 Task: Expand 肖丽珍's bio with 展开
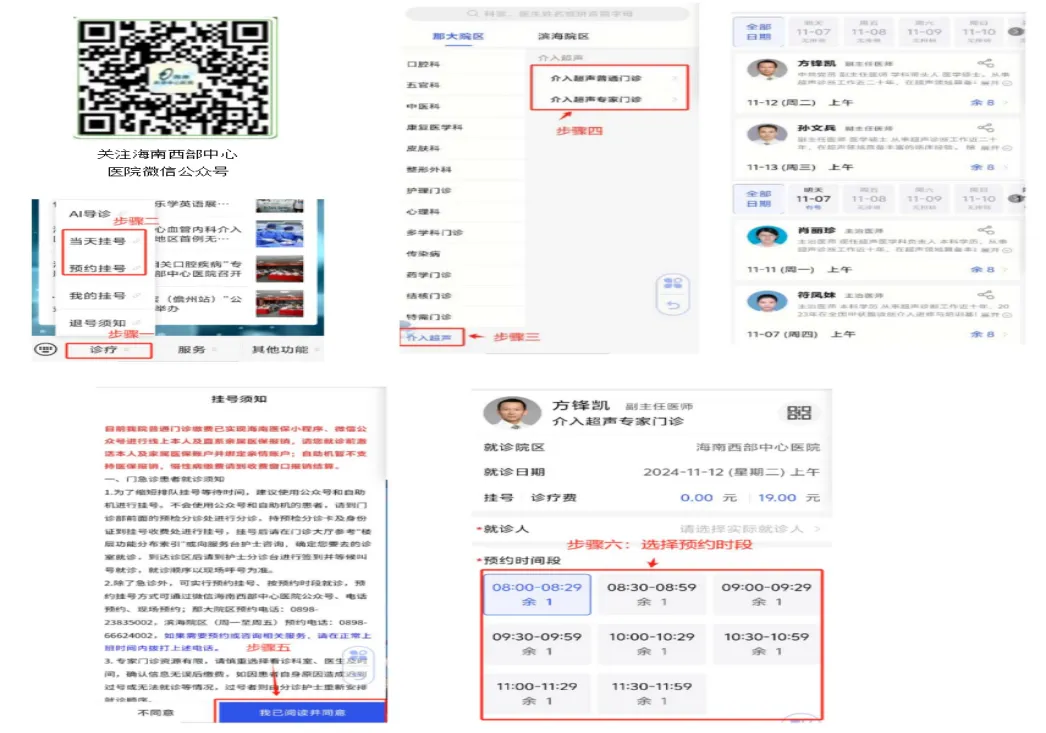[997, 250]
